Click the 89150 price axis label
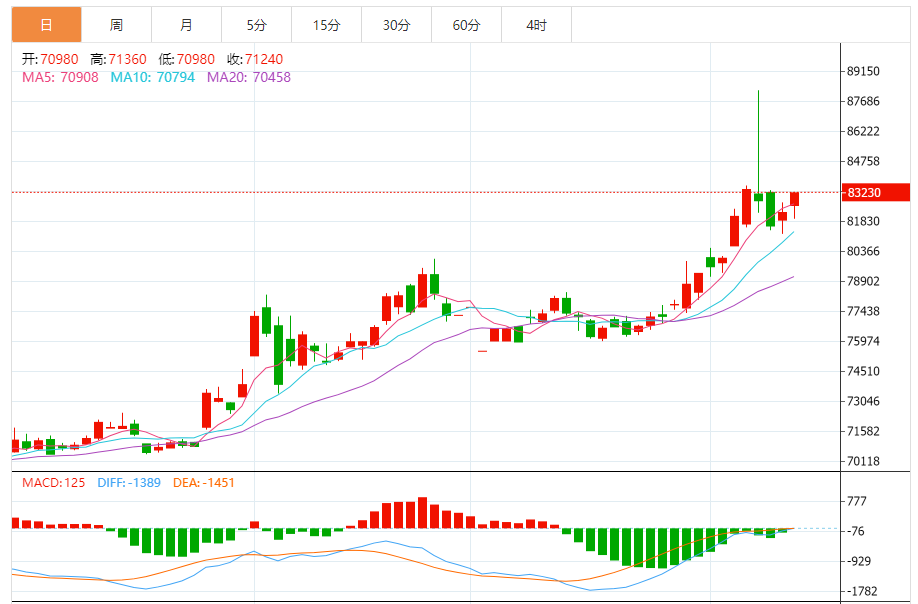 coord(863,71)
